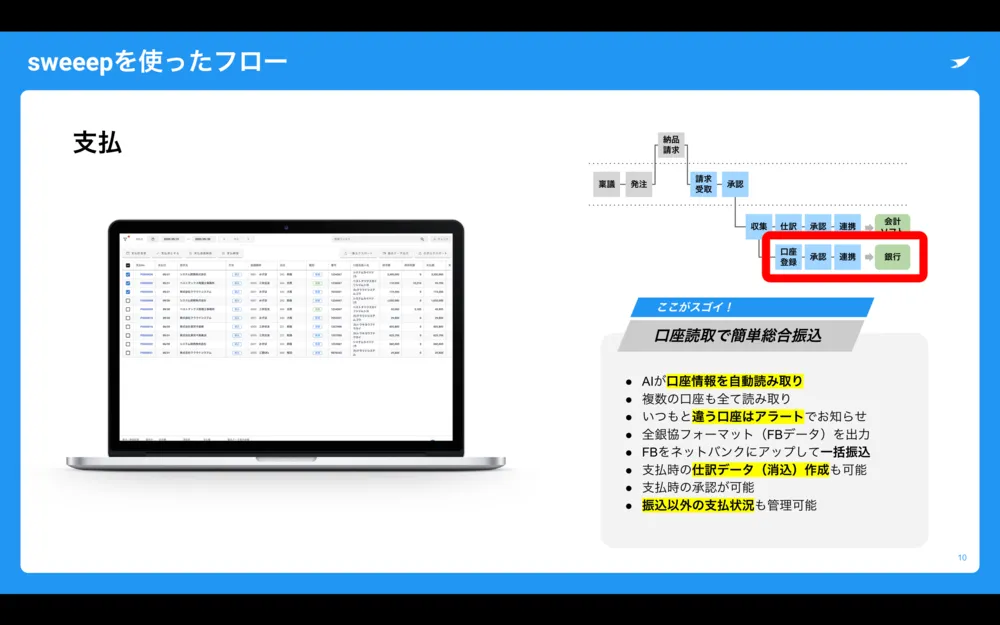Toggle the select-all checkbox in table header

(128, 265)
